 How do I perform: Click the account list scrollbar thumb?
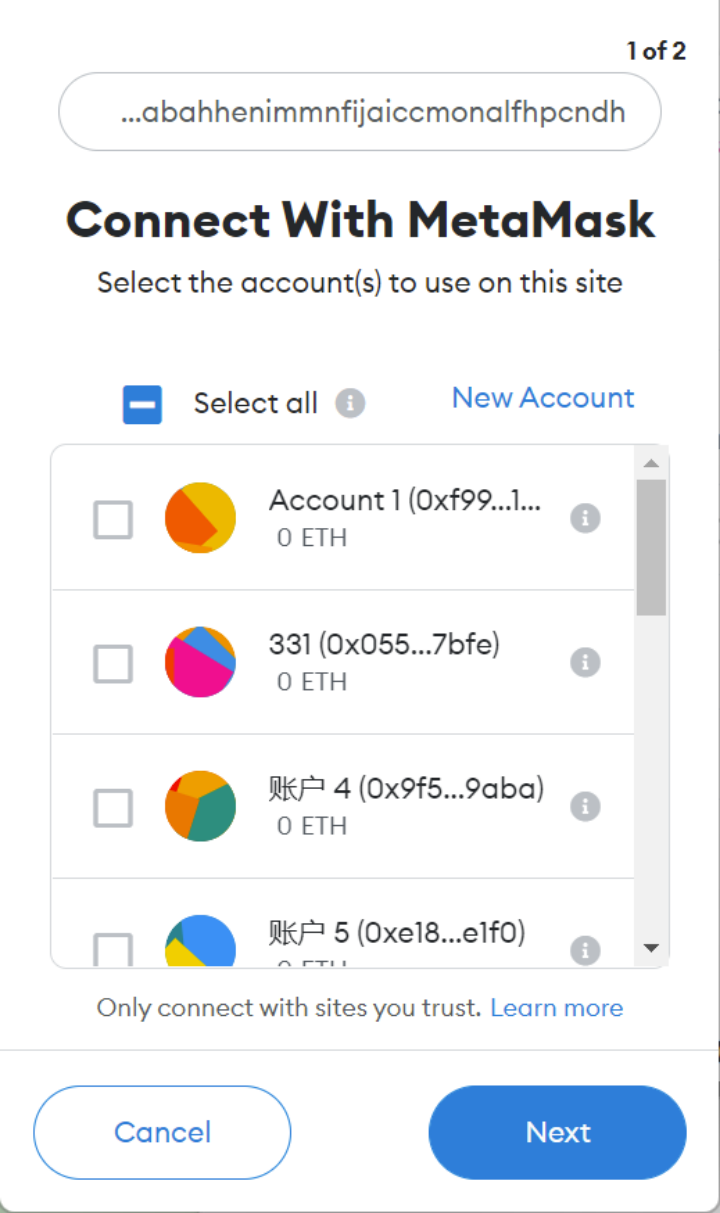click(651, 547)
